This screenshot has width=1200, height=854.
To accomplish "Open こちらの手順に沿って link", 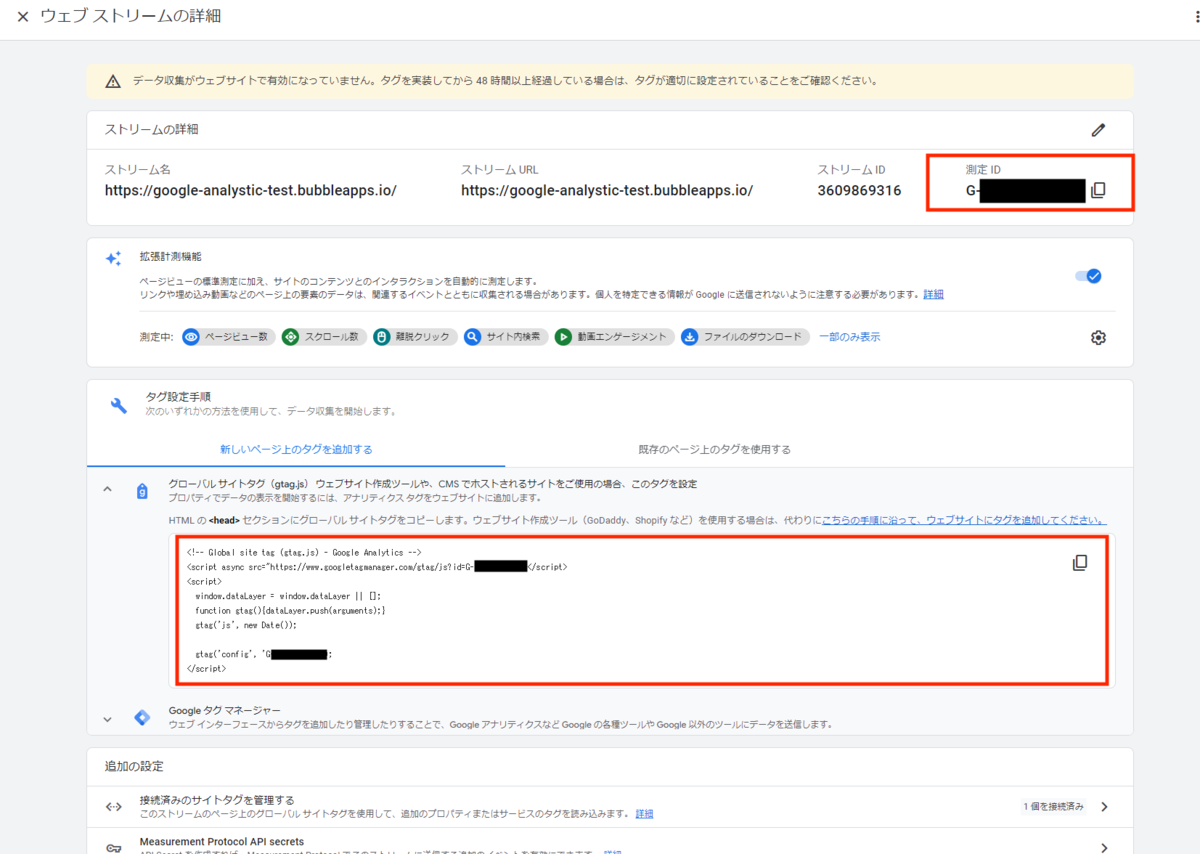I will pos(964,520).
